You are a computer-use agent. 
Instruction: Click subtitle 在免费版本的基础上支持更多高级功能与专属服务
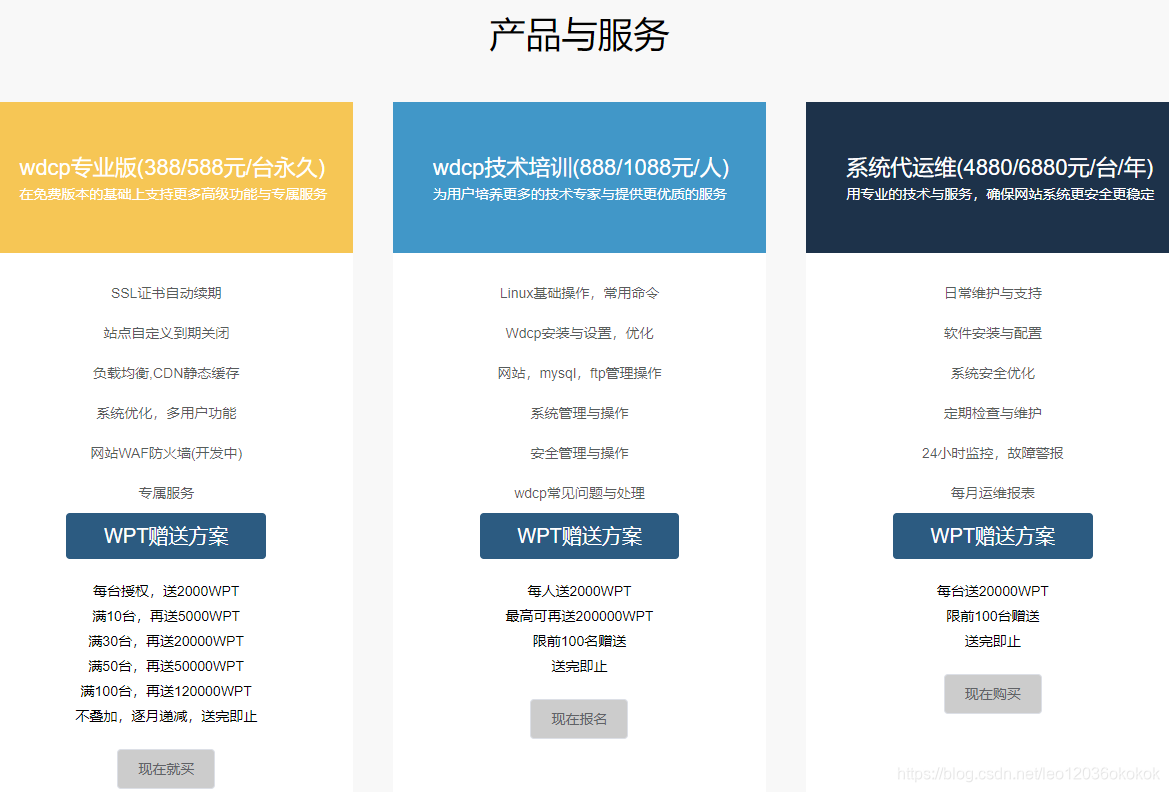[173, 194]
